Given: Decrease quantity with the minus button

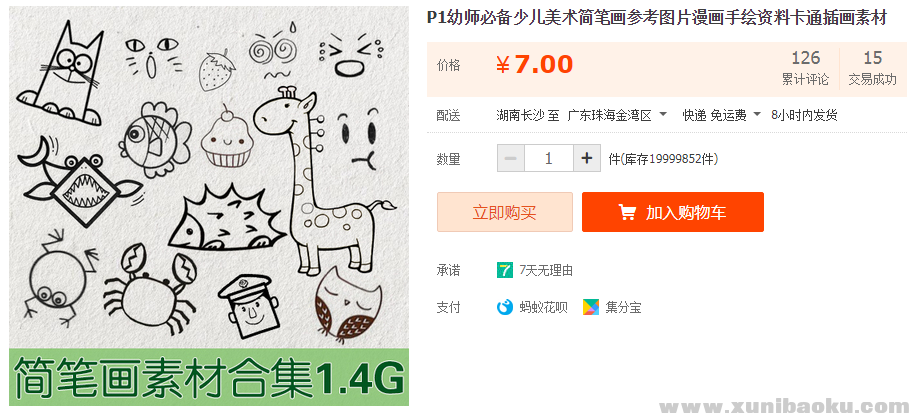Looking at the screenshot, I should pyautogui.click(x=511, y=158).
